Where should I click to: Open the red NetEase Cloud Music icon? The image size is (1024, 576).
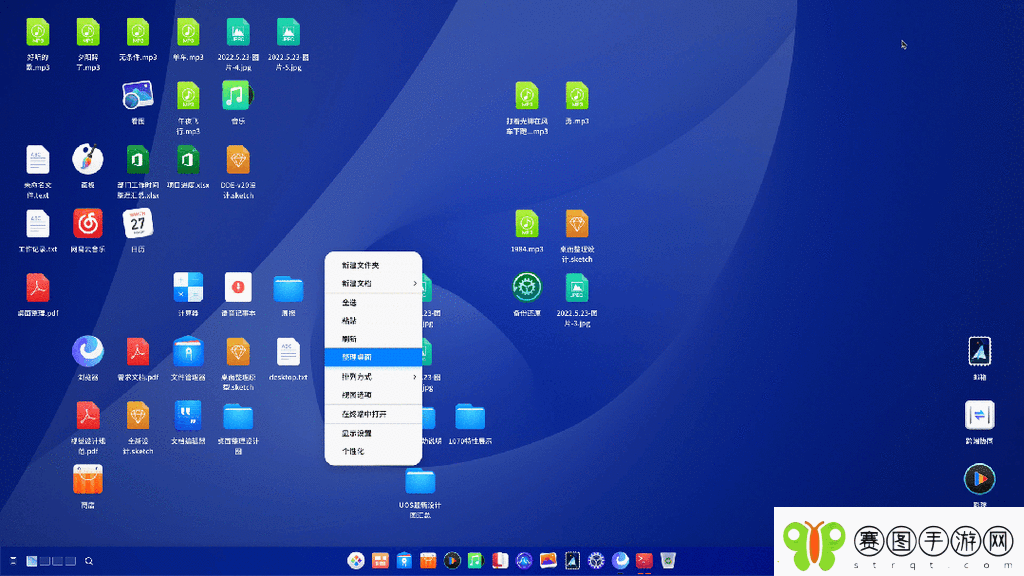coord(88,224)
